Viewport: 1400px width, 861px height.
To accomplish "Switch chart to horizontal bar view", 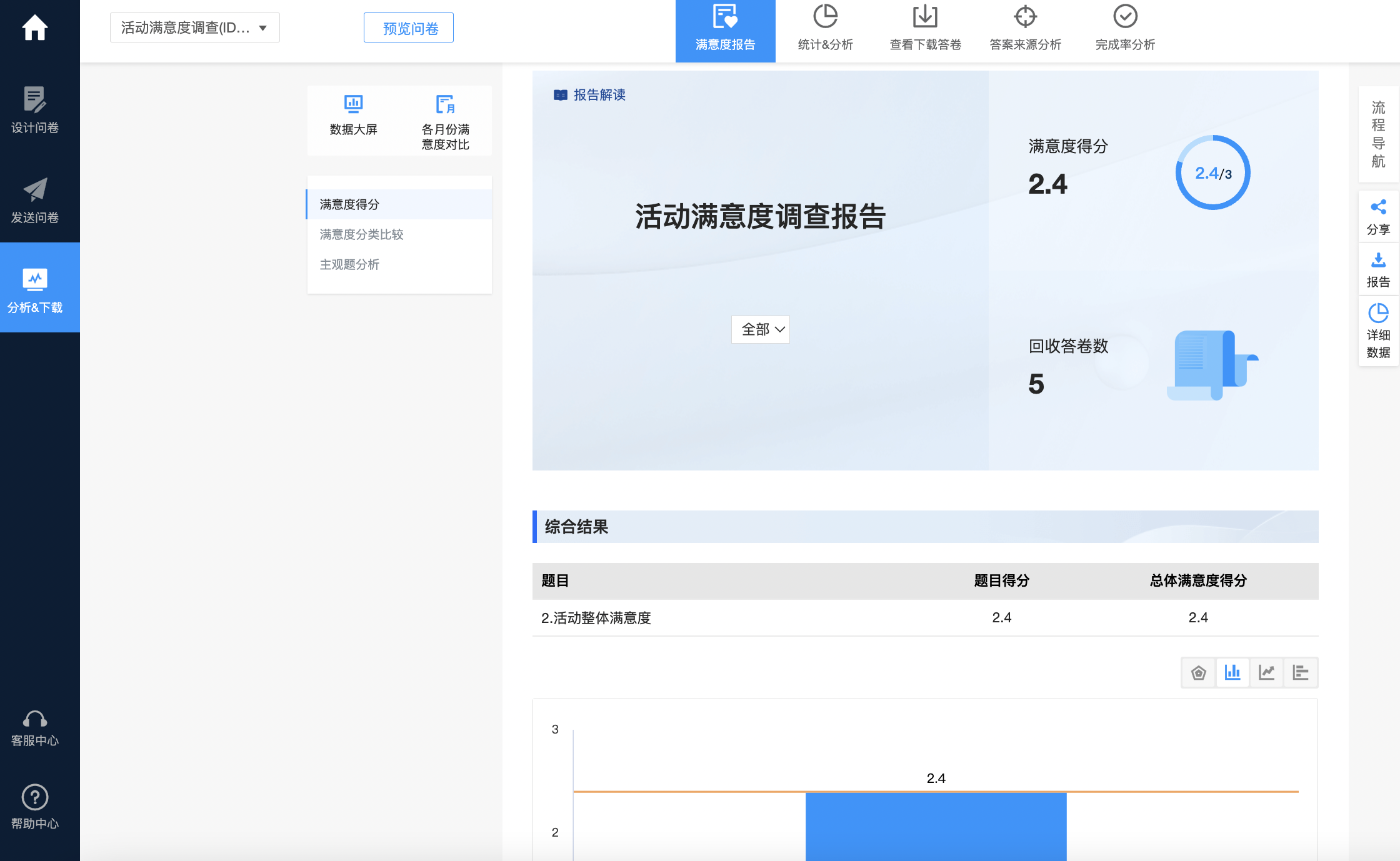I will (x=1300, y=672).
